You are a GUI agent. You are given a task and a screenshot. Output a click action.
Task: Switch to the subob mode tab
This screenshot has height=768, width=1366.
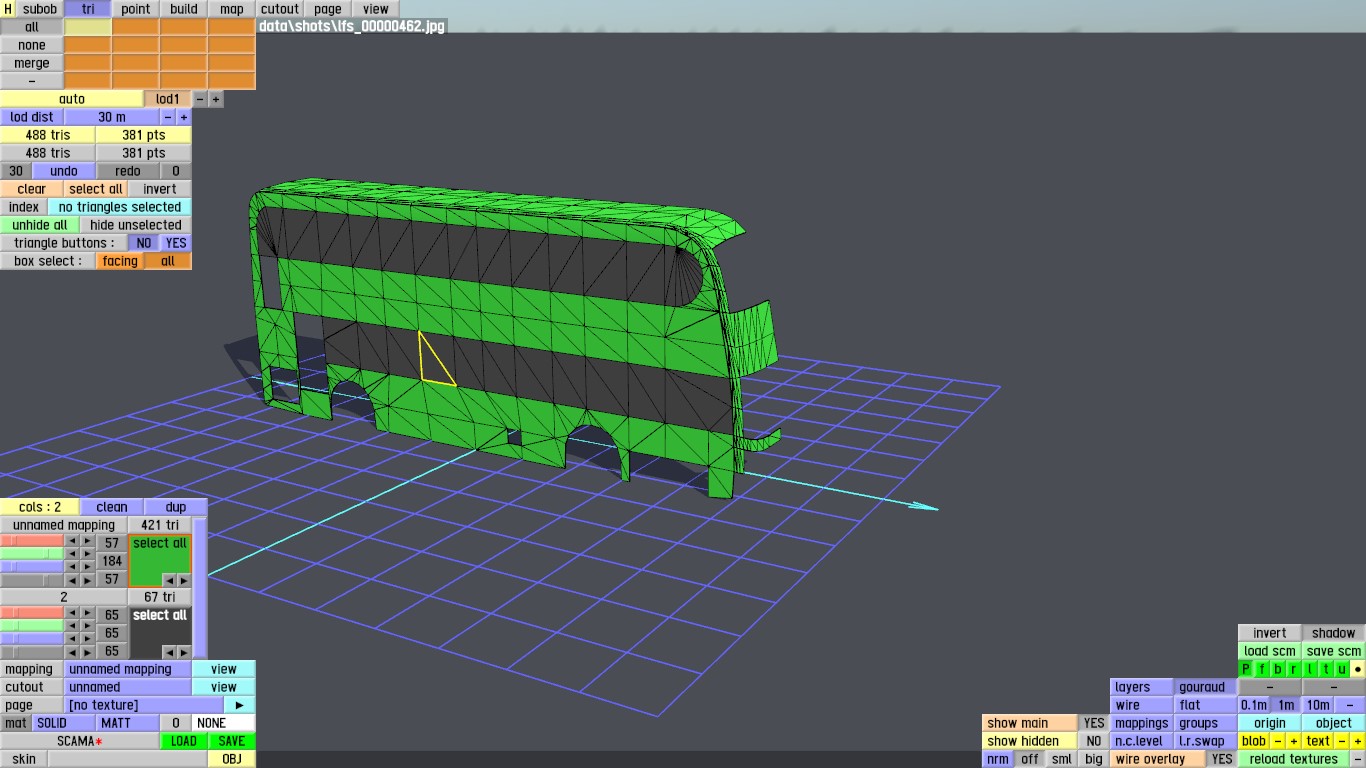[x=40, y=9]
